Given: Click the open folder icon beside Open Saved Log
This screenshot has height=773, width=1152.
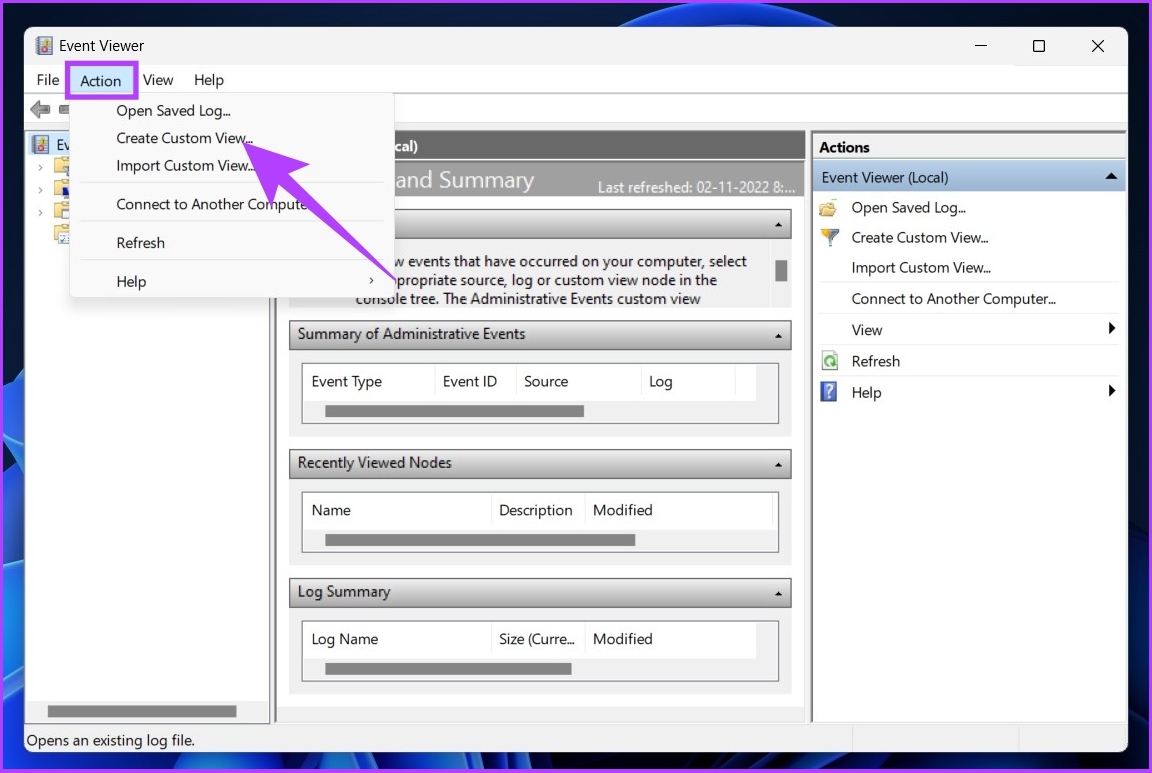Looking at the screenshot, I should click(x=829, y=208).
